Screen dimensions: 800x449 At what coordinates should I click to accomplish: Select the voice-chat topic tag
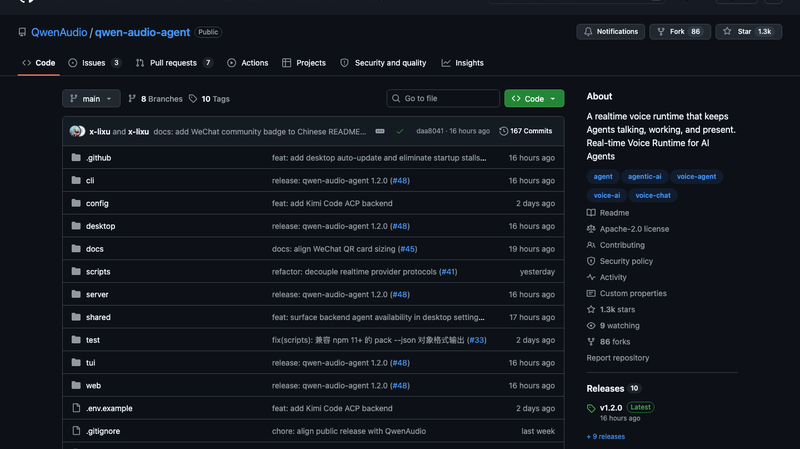[x=653, y=195]
